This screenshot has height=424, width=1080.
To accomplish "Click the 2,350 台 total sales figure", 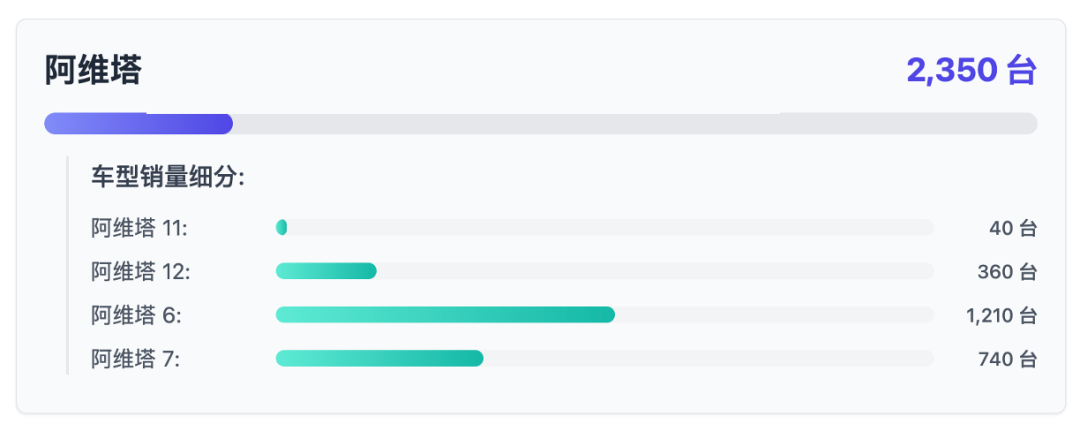I will (971, 70).
